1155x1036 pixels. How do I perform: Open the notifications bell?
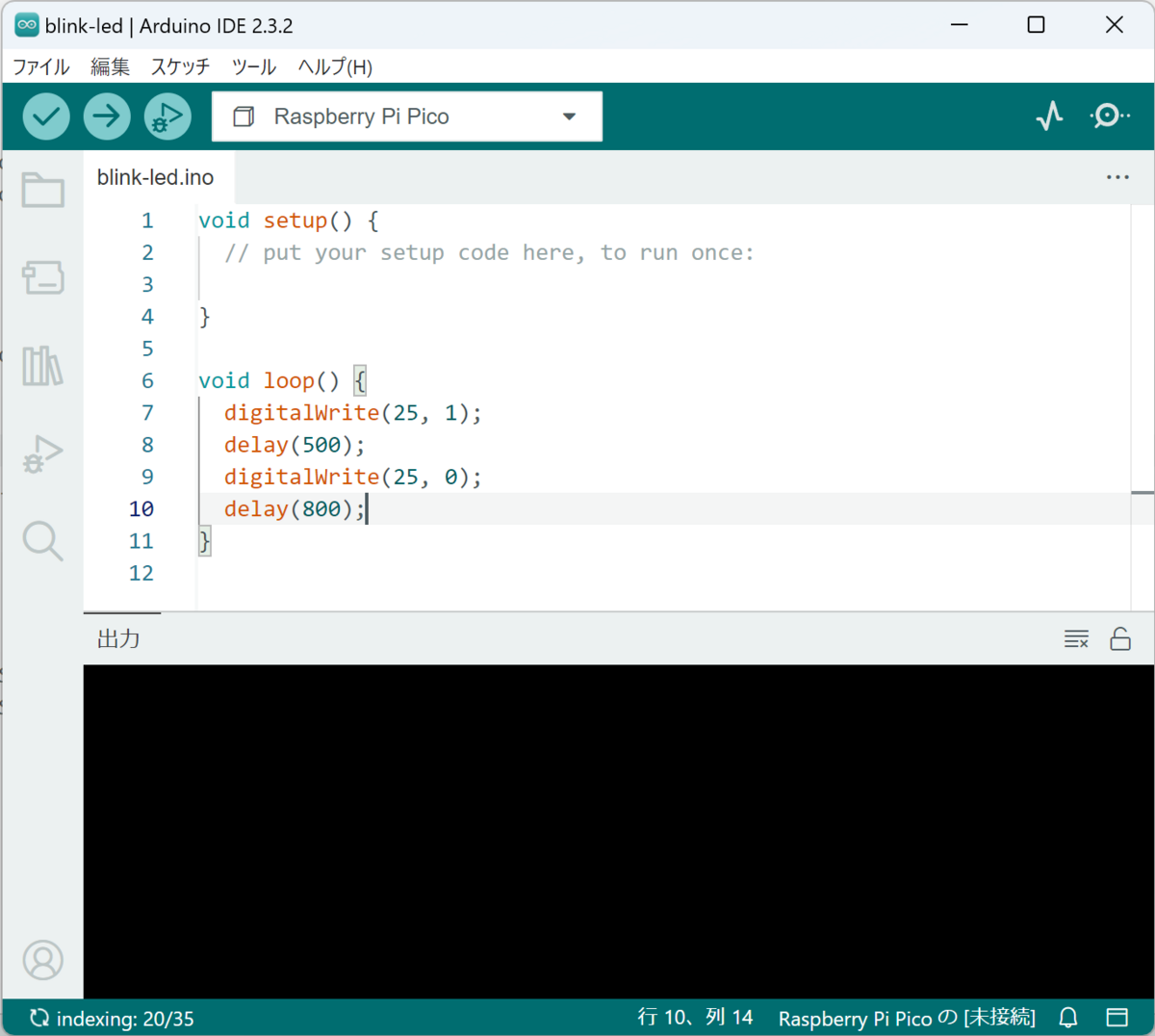(x=1068, y=1018)
